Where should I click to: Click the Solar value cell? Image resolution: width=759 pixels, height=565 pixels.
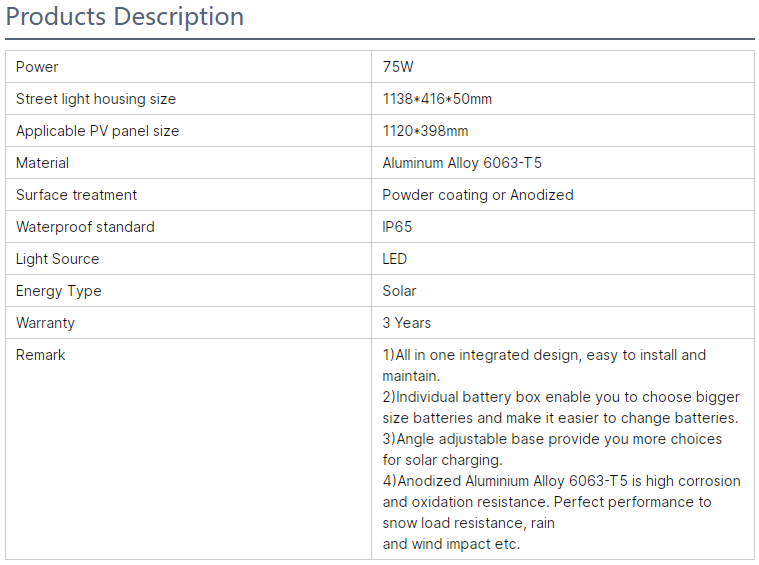(x=399, y=291)
